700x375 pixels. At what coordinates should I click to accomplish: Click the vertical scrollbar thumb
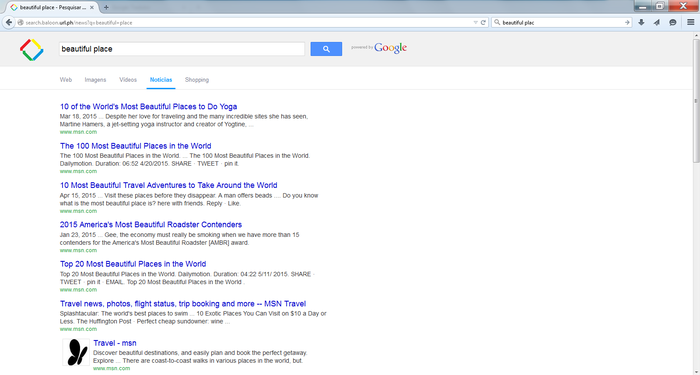[696, 102]
